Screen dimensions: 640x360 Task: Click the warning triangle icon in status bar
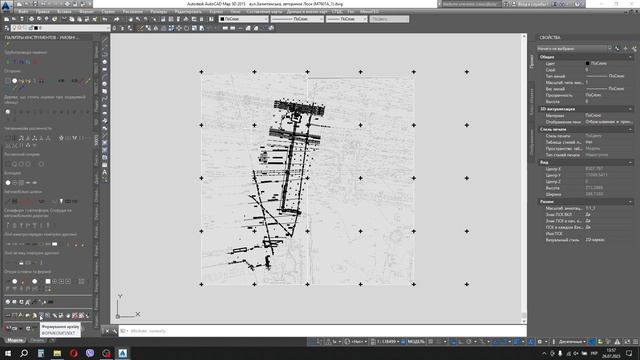click(x=617, y=342)
